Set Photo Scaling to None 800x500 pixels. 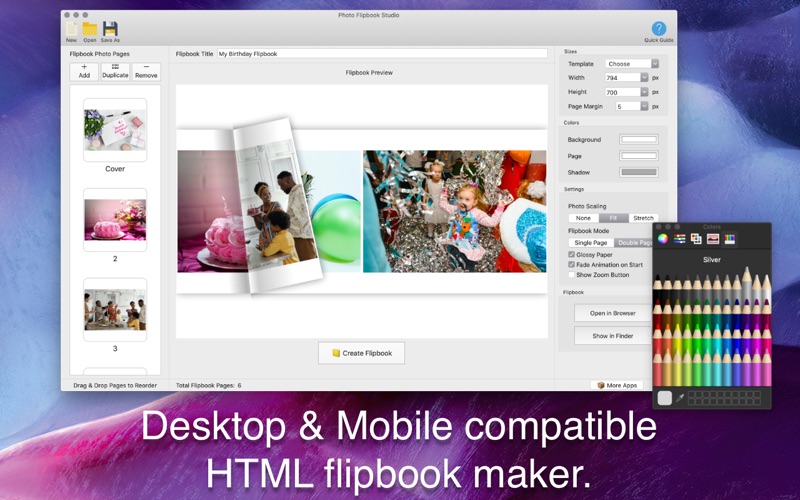coord(583,218)
